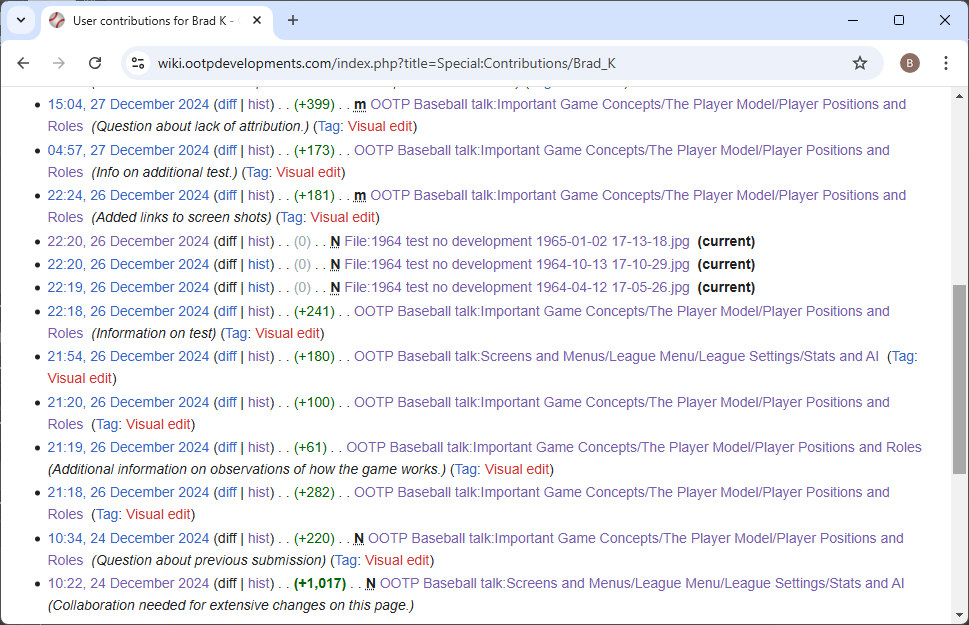Open Player Positions talk page from 10:34 entry
Image resolution: width=969 pixels, height=625 pixels.
[636, 538]
